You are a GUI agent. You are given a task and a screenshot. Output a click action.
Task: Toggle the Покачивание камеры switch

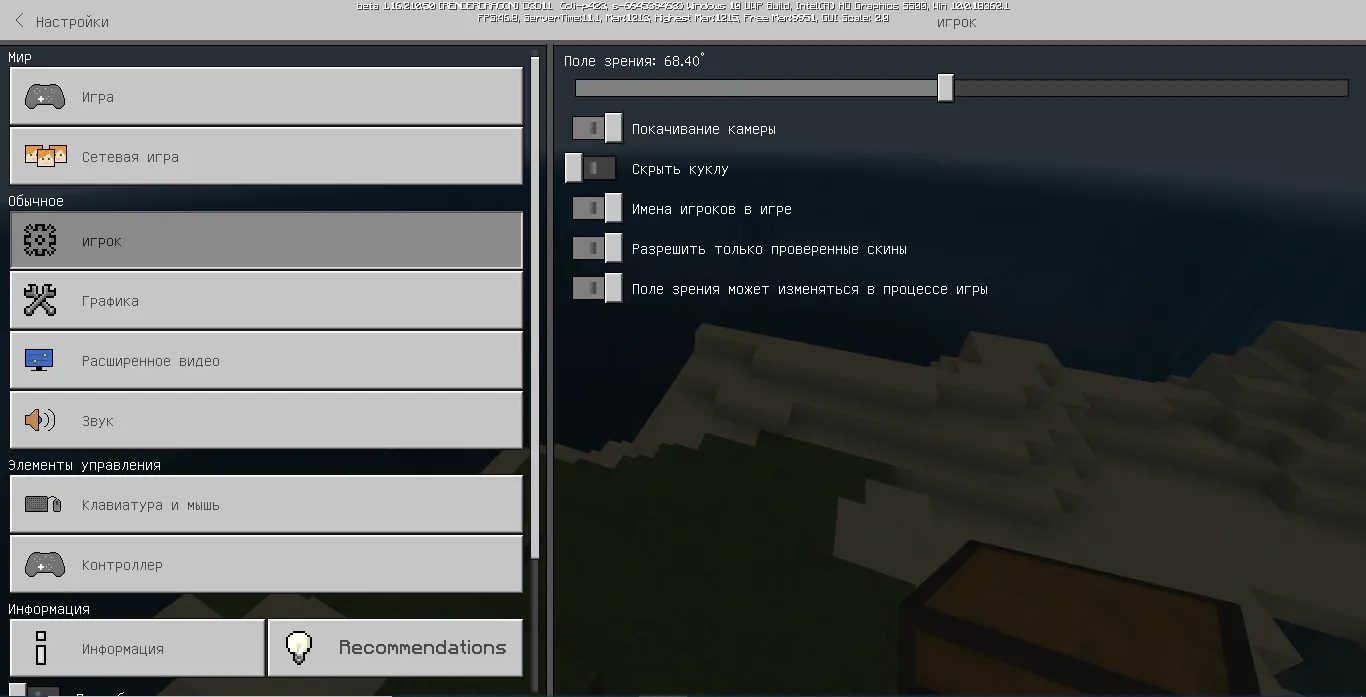tap(597, 129)
